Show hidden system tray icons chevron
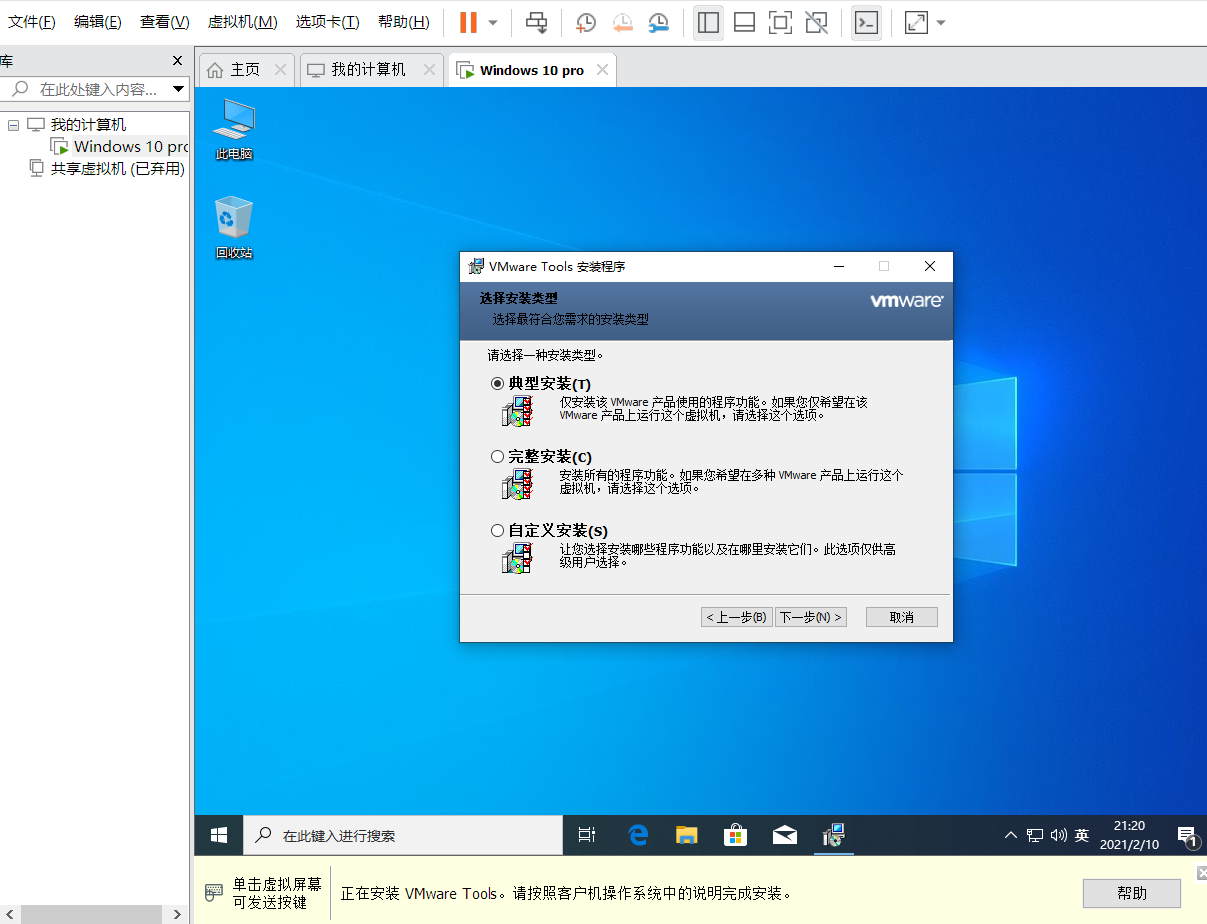Viewport: 1207px width, 924px height. click(x=1011, y=835)
